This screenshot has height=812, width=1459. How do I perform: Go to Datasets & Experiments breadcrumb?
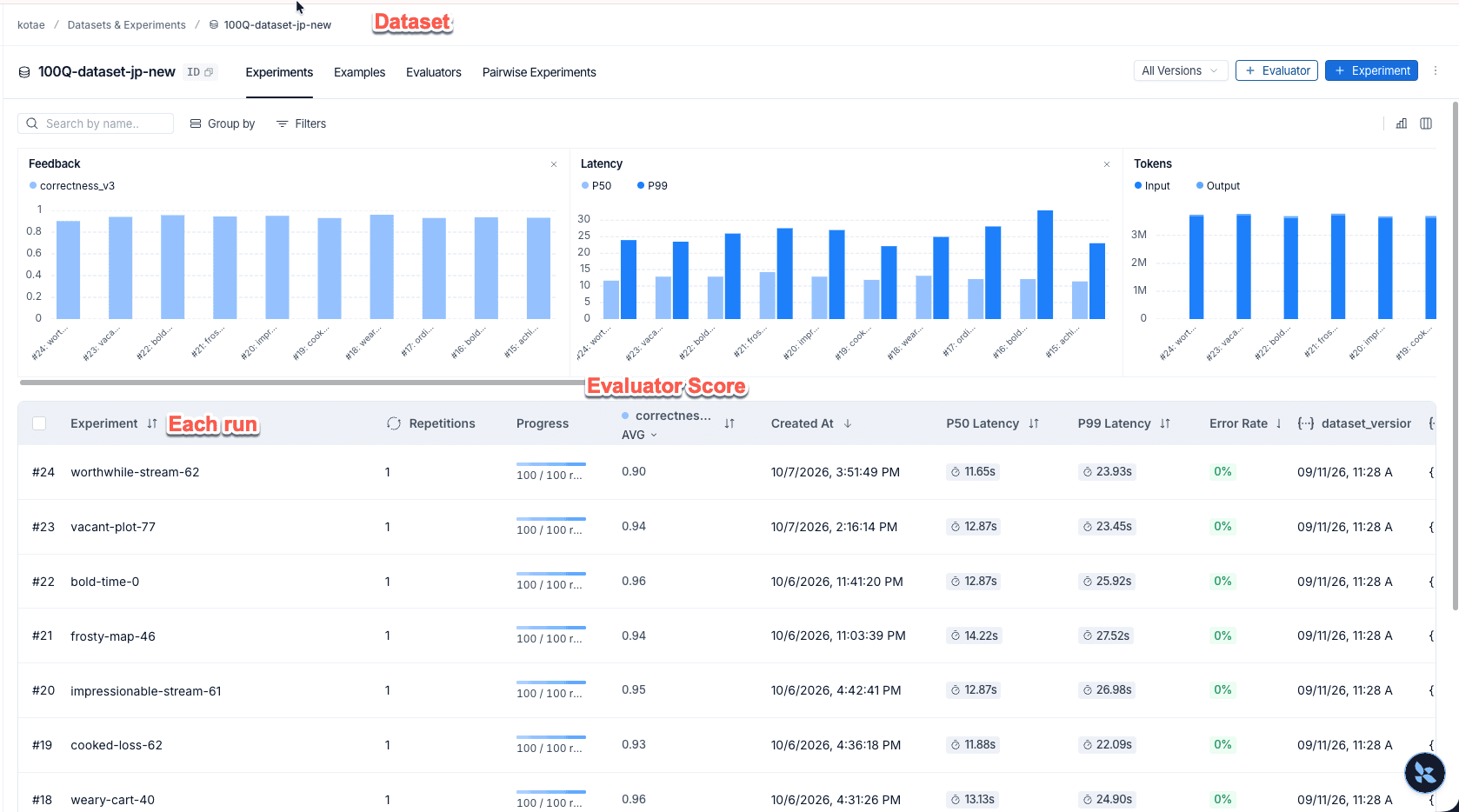[x=127, y=24]
